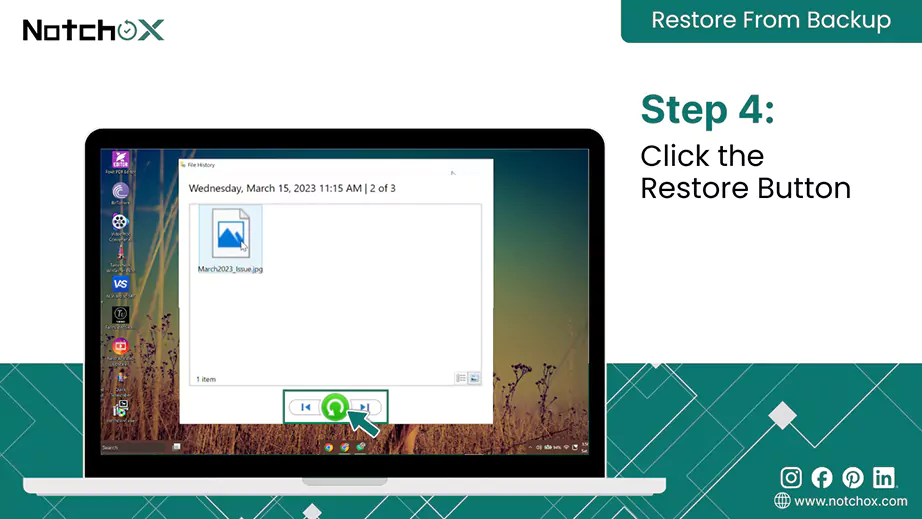Open the volume control in the system tray
The width and height of the screenshot is (922, 519).
[539, 447]
